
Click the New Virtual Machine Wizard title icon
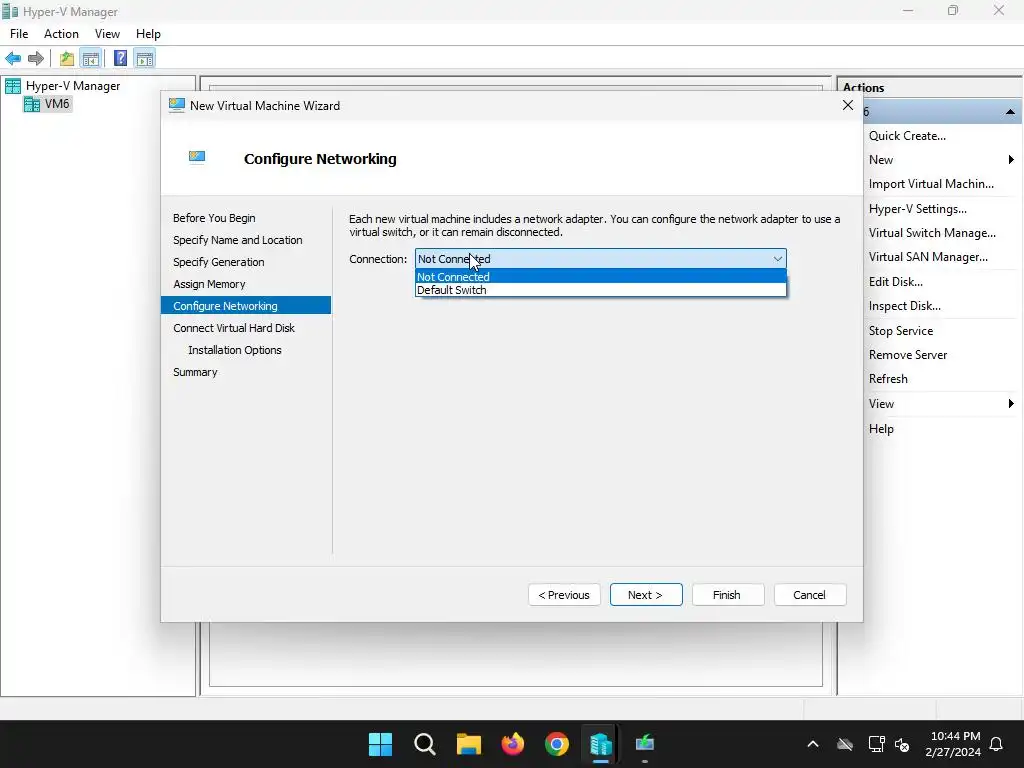tap(176, 105)
